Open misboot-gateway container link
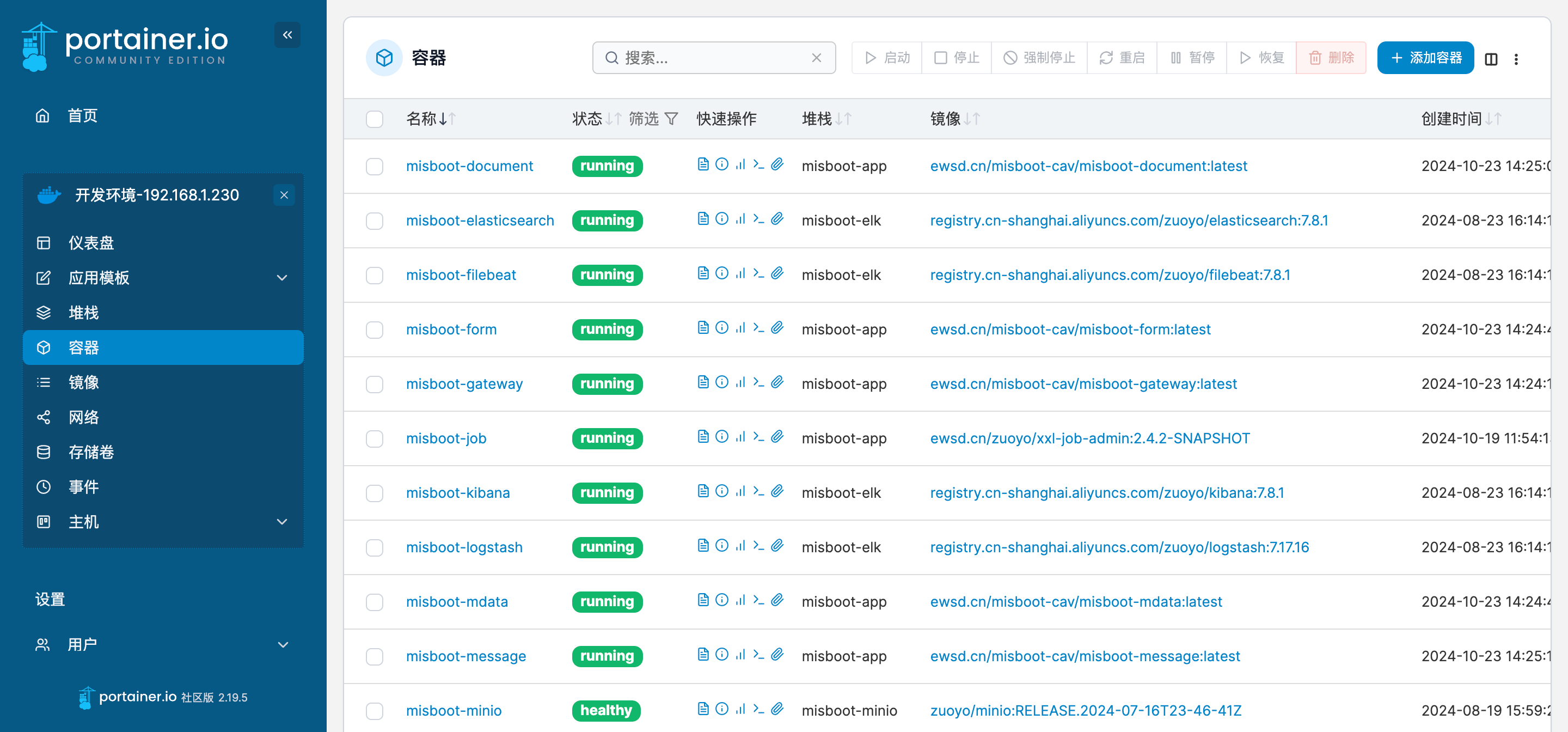The width and height of the screenshot is (1568, 732). coord(464,385)
